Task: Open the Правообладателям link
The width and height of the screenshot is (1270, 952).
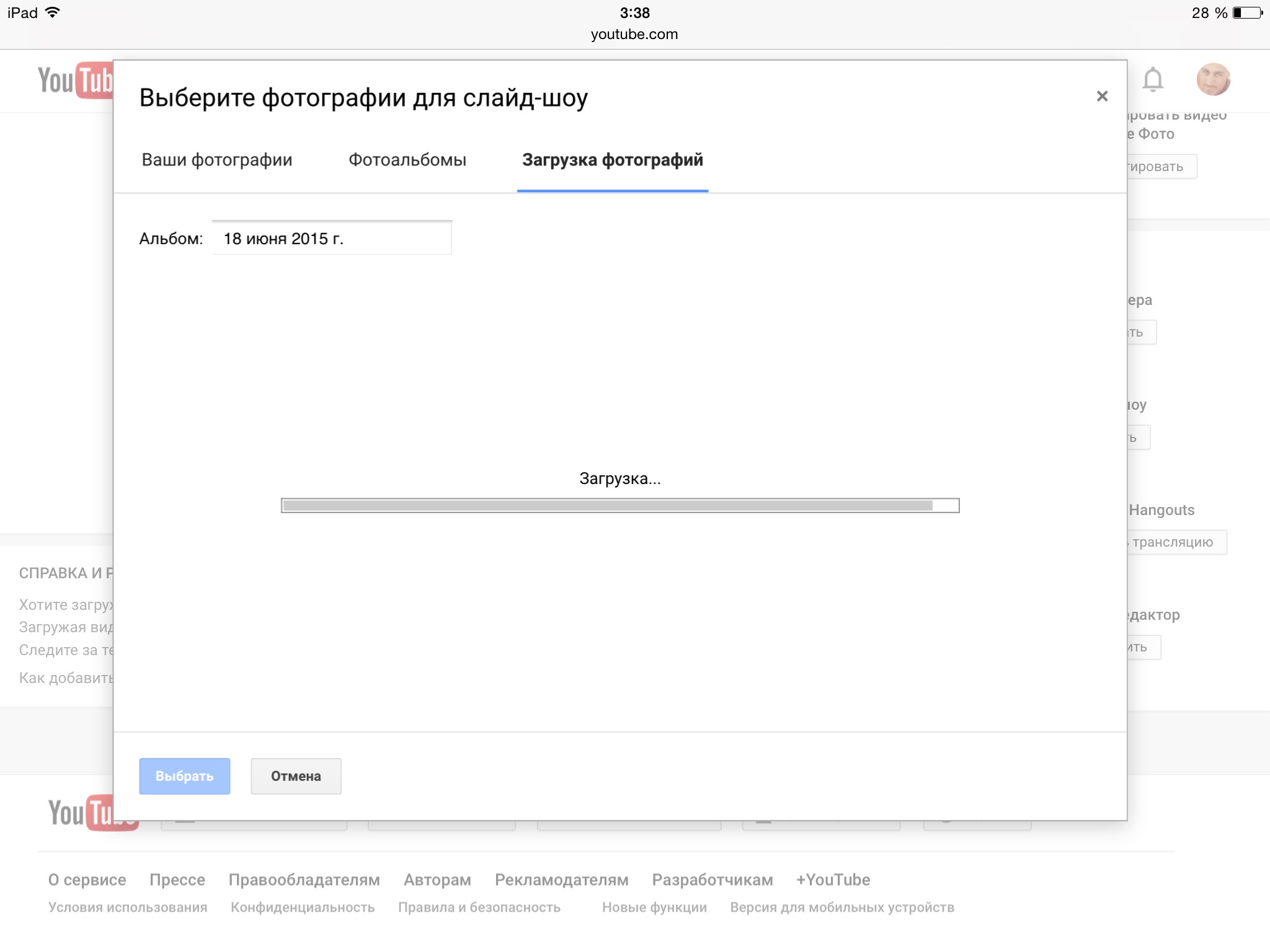Action: [x=304, y=879]
